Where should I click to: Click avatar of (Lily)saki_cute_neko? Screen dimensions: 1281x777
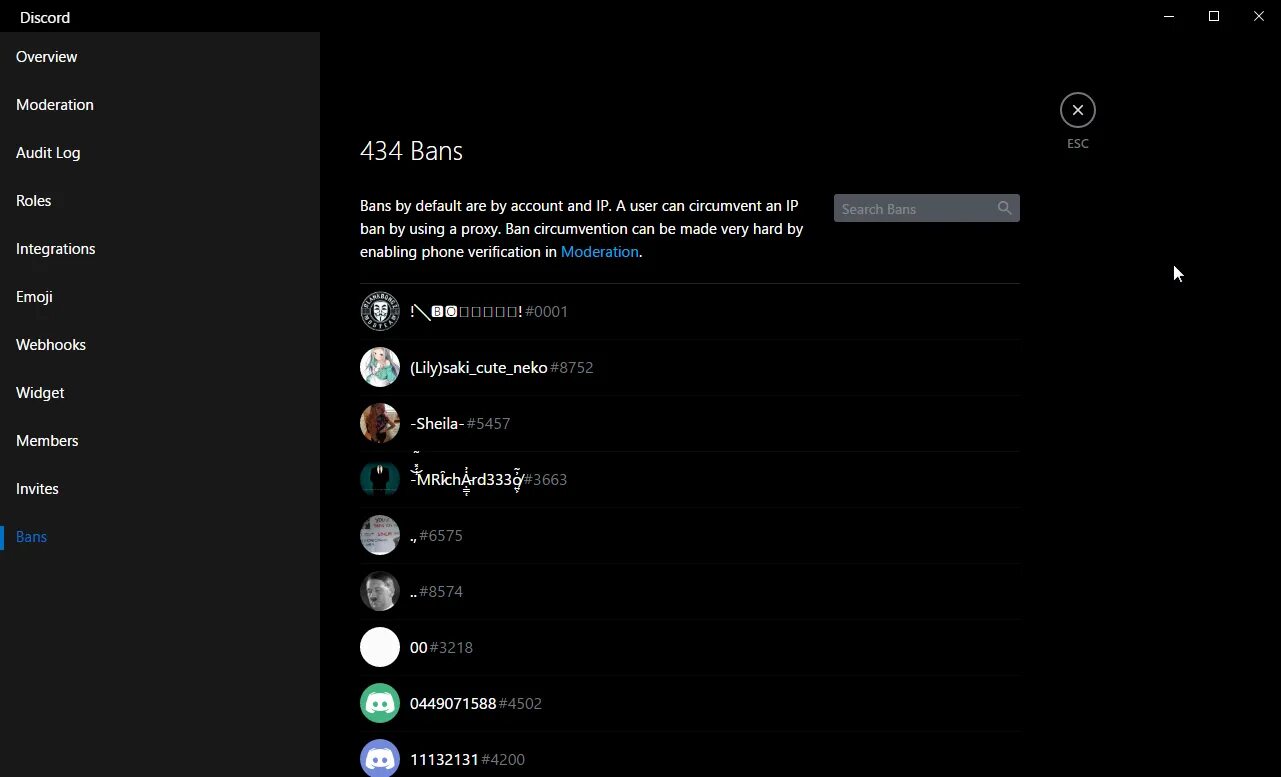(x=380, y=368)
